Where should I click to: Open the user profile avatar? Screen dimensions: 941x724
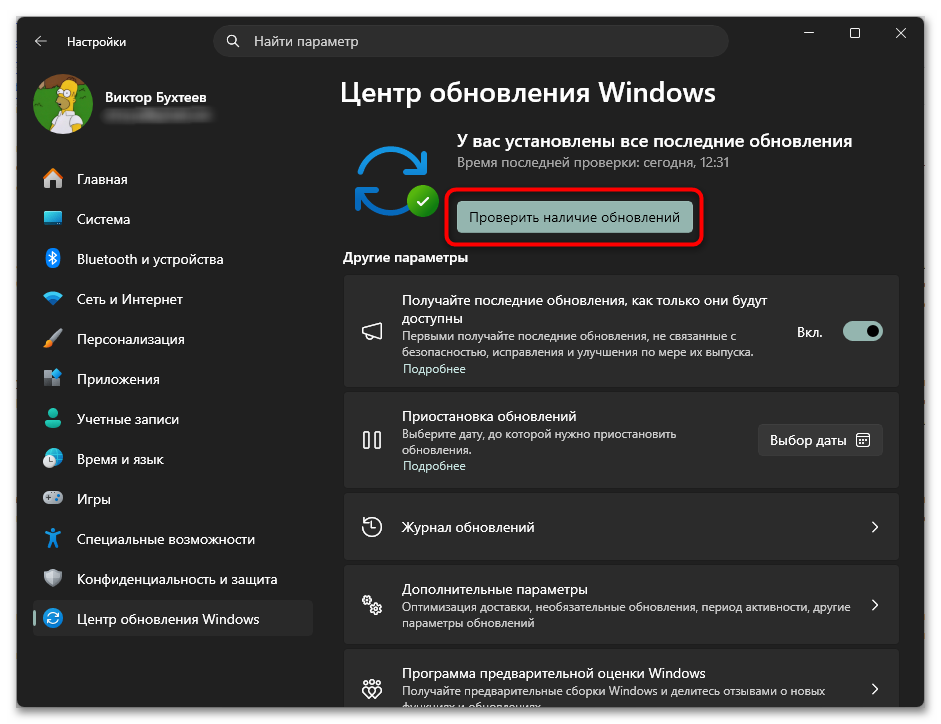pos(63,104)
